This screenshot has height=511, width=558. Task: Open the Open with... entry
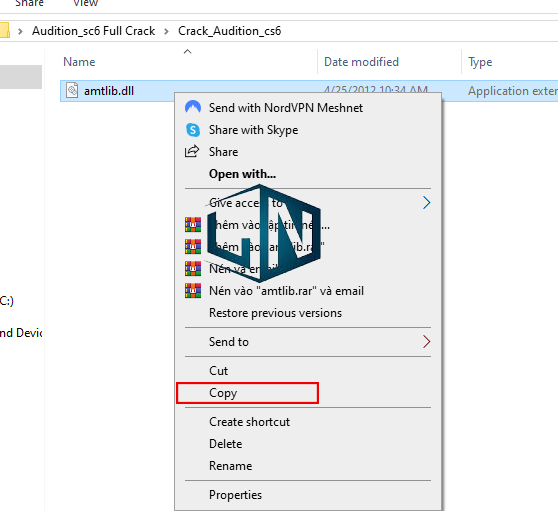[x=308, y=174]
